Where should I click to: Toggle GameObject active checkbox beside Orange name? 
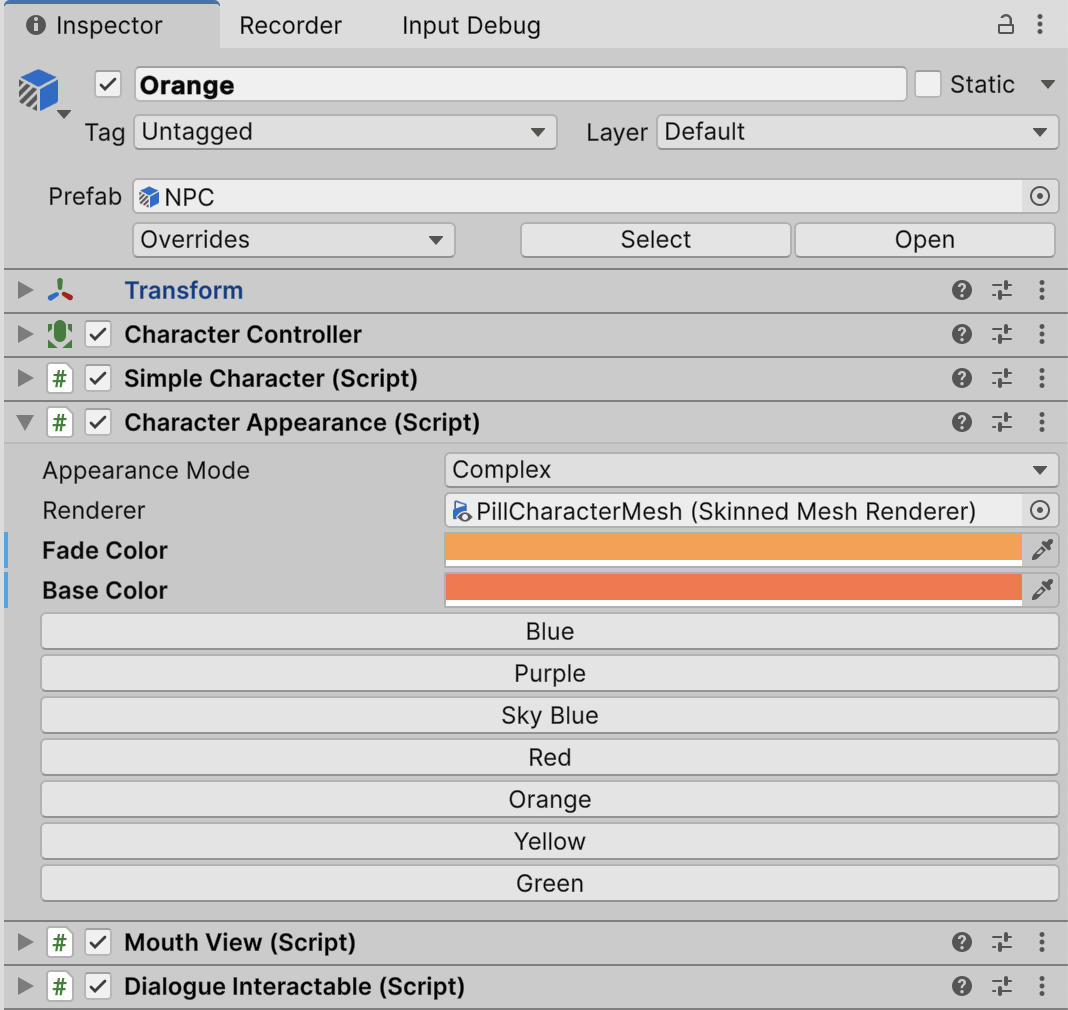tap(108, 85)
